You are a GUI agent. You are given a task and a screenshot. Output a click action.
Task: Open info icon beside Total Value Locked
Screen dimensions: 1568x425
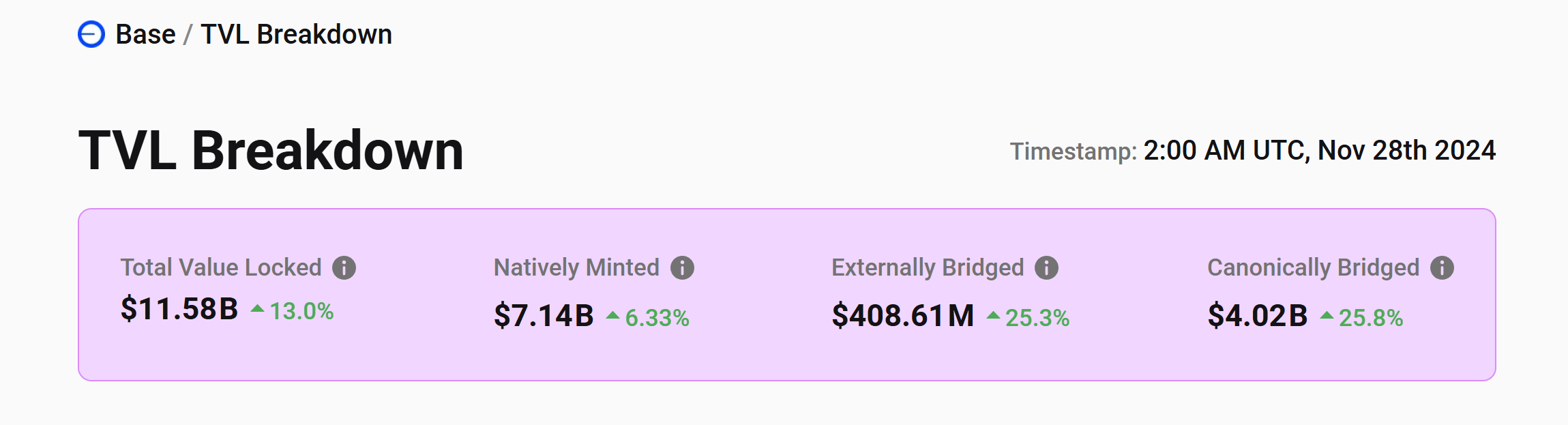pyautogui.click(x=344, y=267)
